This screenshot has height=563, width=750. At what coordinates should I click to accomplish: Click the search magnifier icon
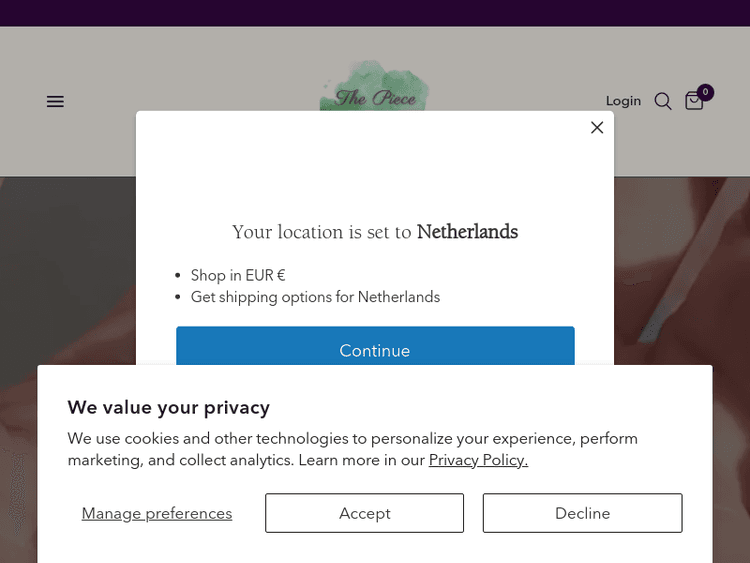[663, 101]
